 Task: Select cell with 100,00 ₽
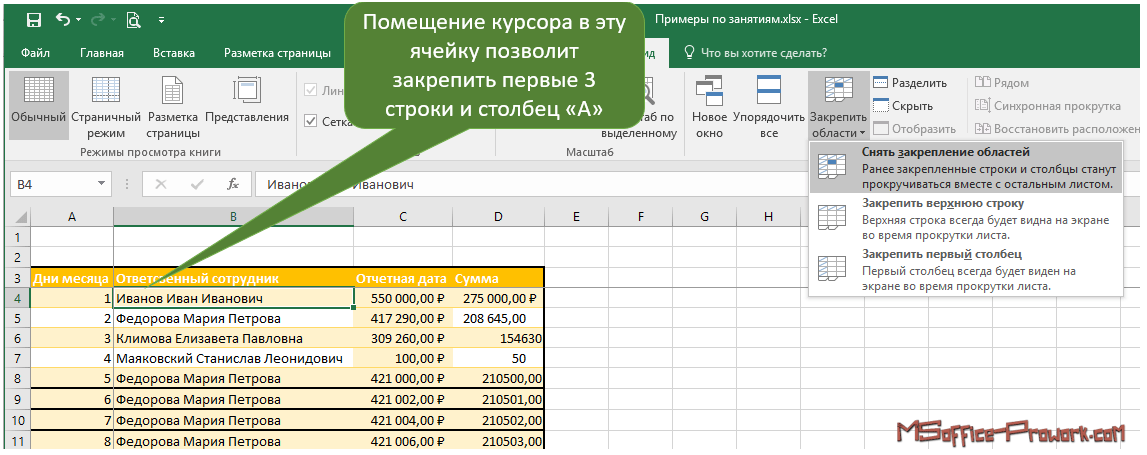[x=402, y=359]
